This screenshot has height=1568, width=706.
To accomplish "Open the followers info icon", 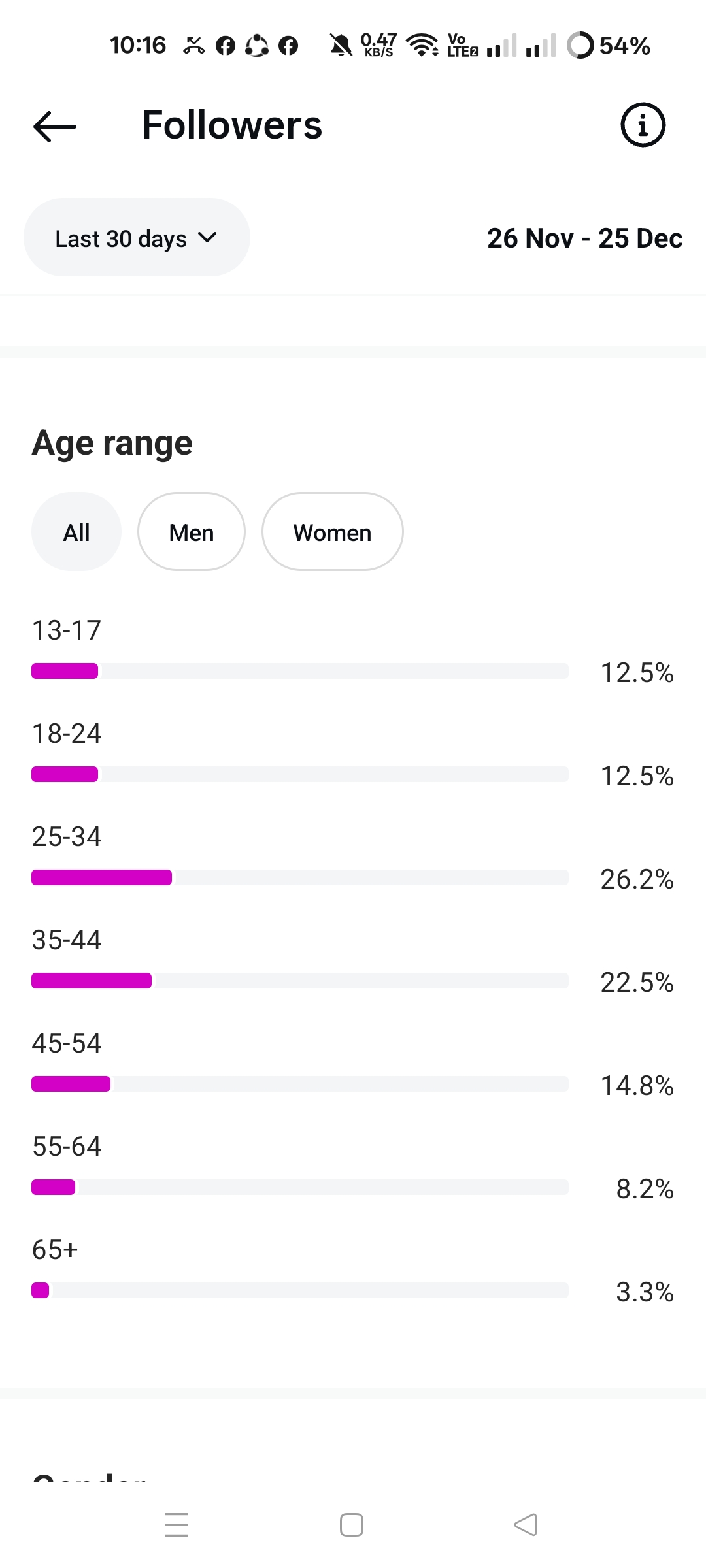I will pos(643,125).
